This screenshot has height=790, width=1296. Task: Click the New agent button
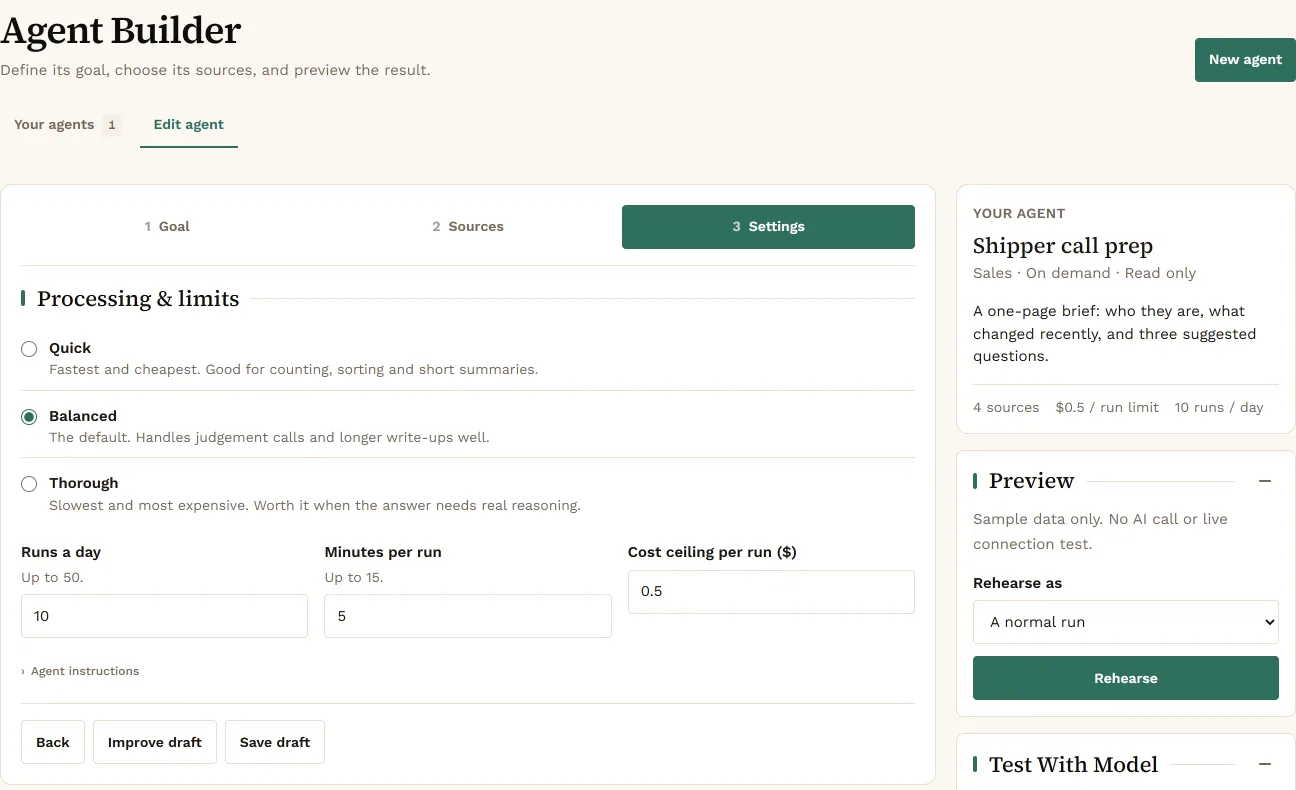[x=1245, y=60]
